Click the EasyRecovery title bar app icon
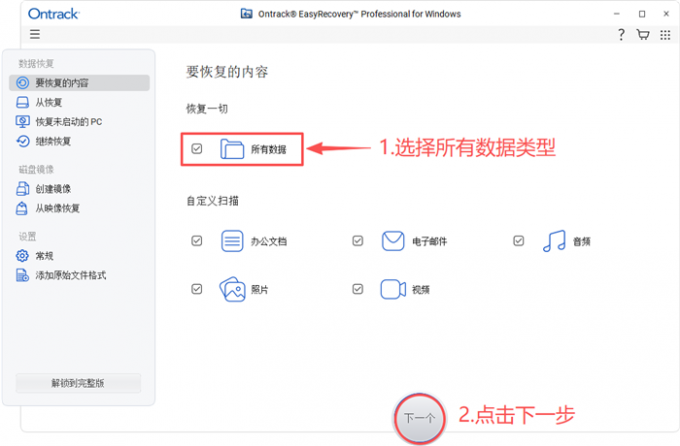Viewport: 680px width, 446px height. [x=246, y=13]
